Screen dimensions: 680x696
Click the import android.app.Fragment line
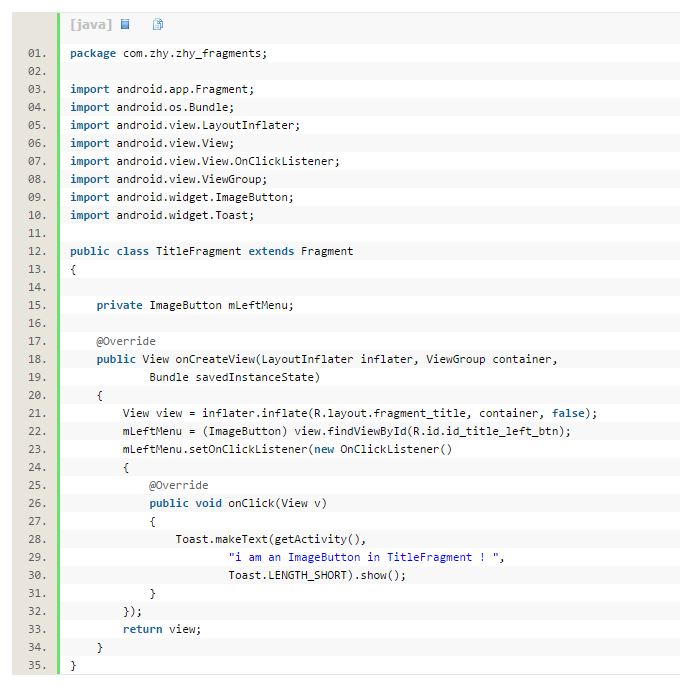coord(162,89)
